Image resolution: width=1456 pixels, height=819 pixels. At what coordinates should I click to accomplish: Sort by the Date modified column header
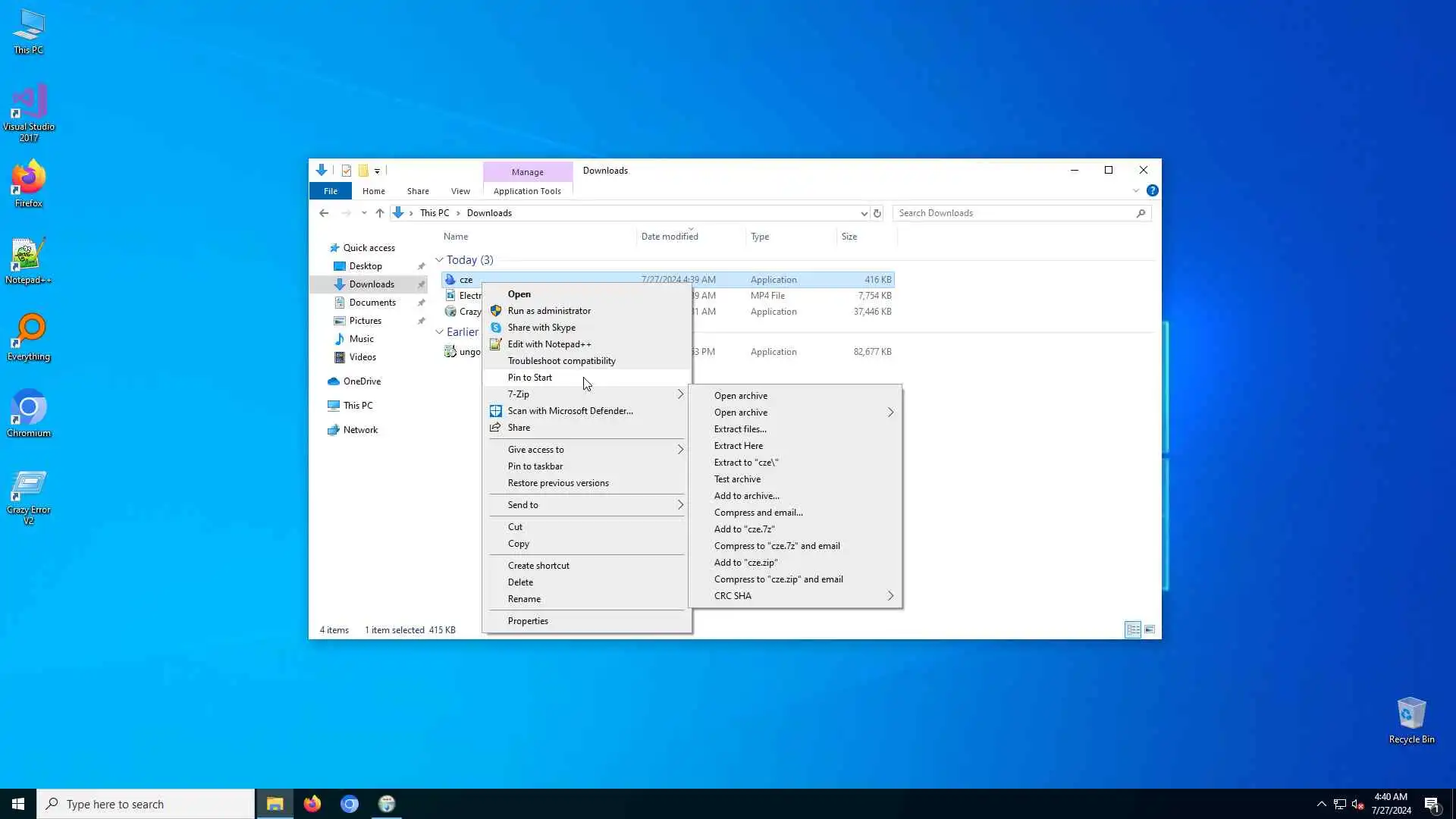tap(670, 237)
